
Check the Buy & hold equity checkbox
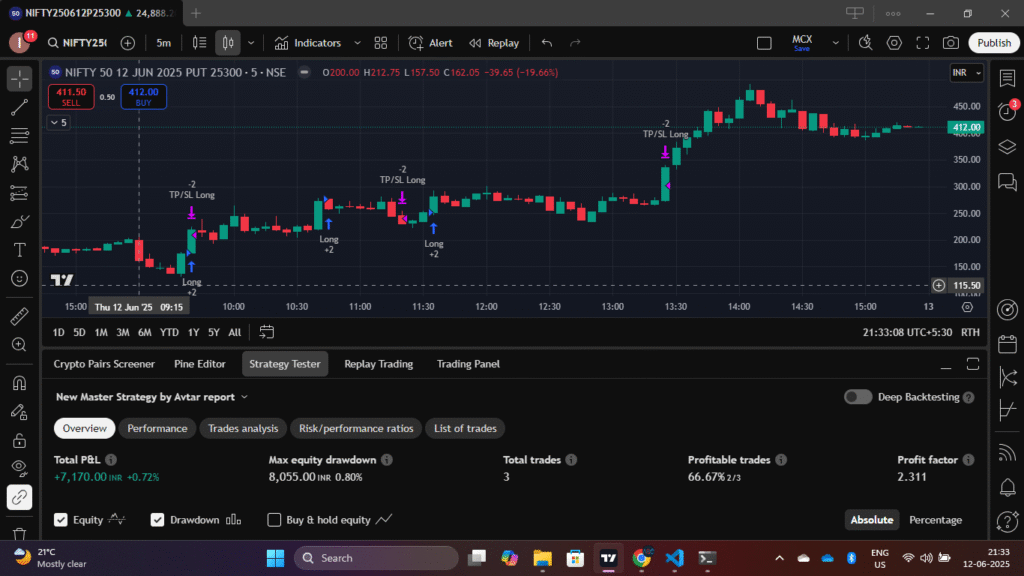(x=274, y=520)
